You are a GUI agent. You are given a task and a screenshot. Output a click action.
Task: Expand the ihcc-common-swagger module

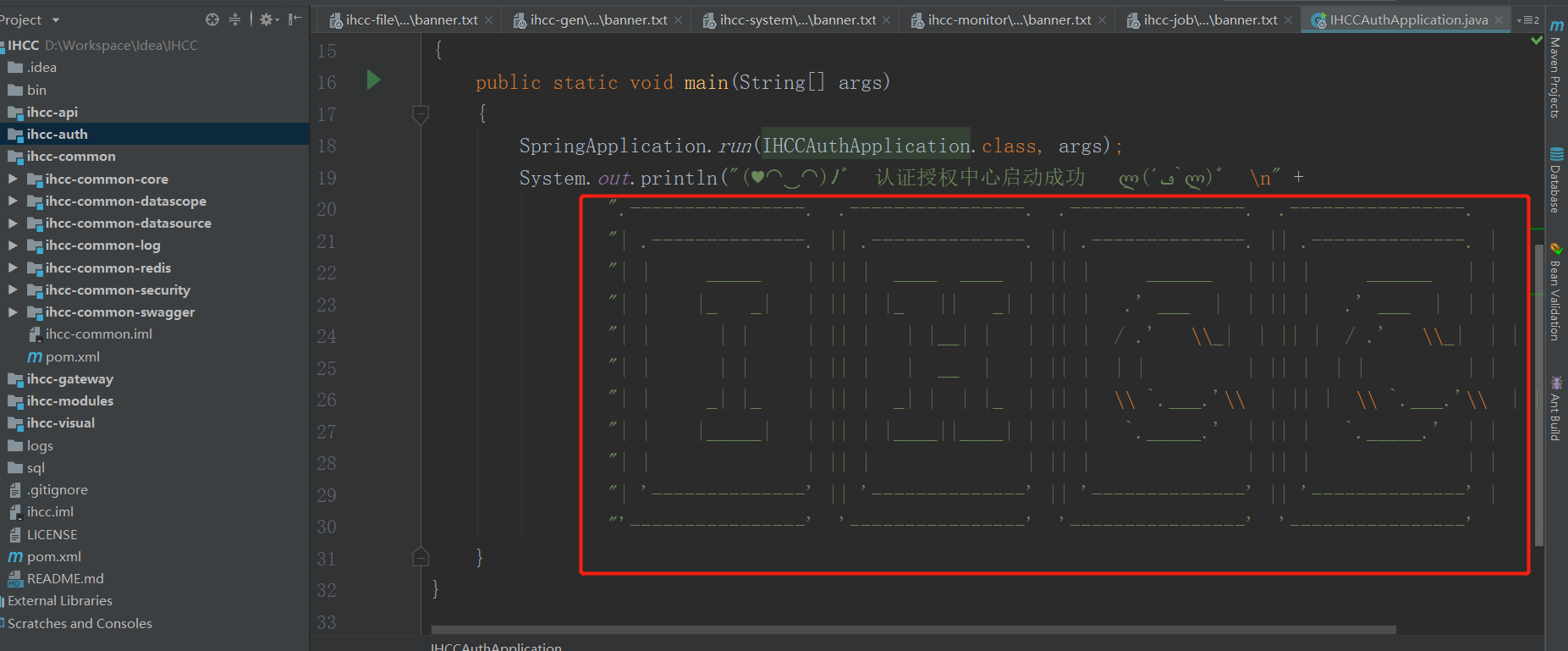(x=13, y=312)
